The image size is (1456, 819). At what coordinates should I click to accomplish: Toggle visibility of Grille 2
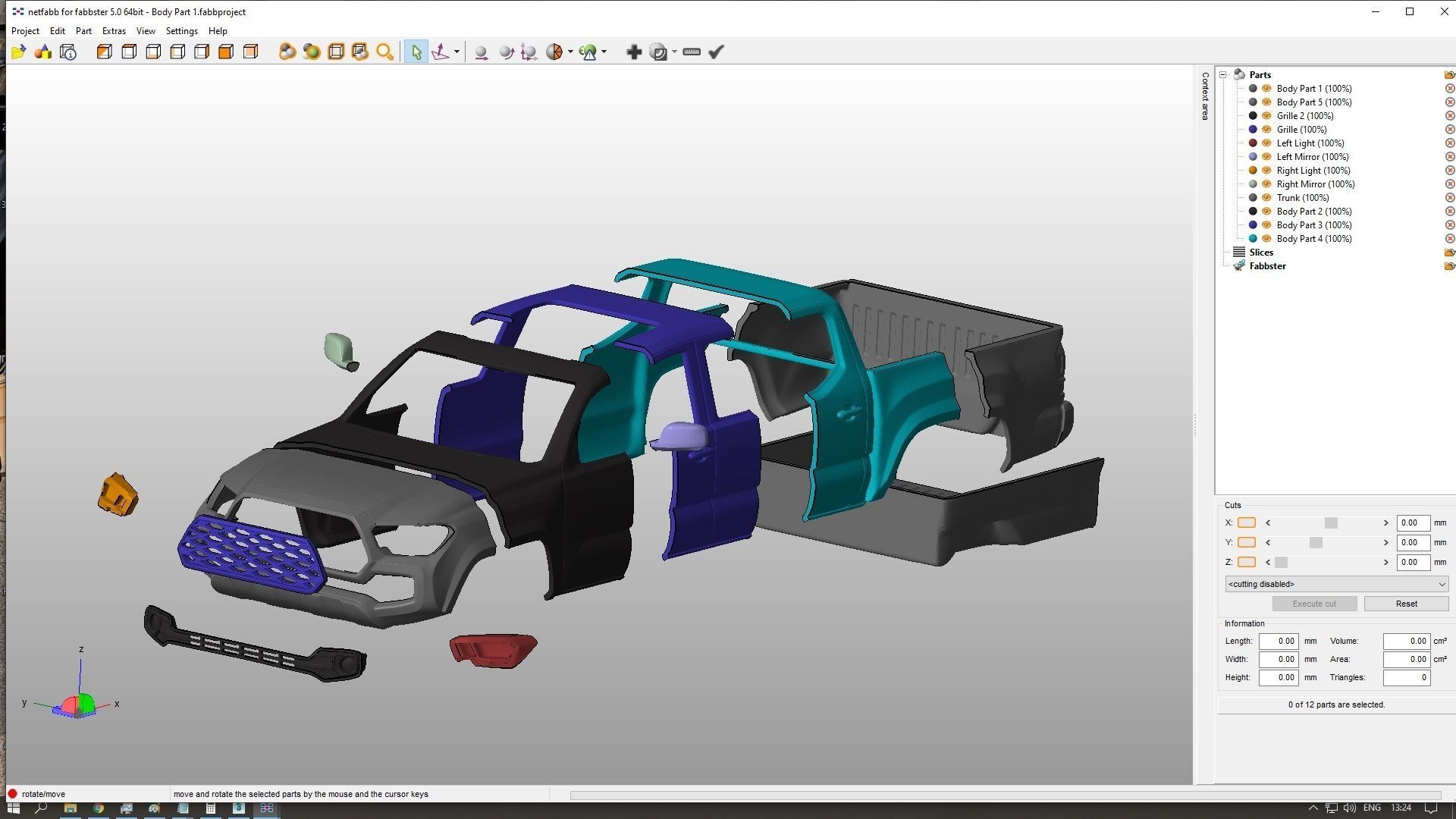coord(1266,116)
